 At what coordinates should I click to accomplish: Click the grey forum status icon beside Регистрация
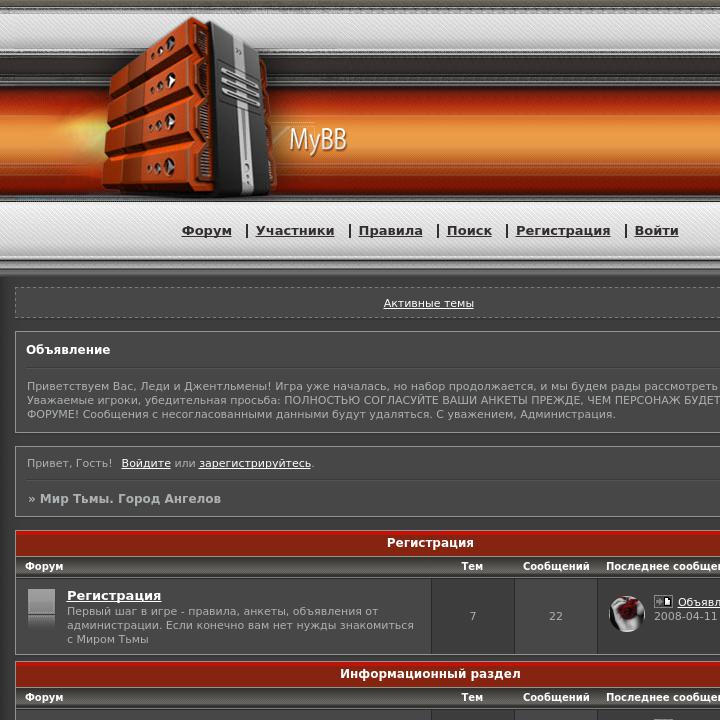(41, 608)
